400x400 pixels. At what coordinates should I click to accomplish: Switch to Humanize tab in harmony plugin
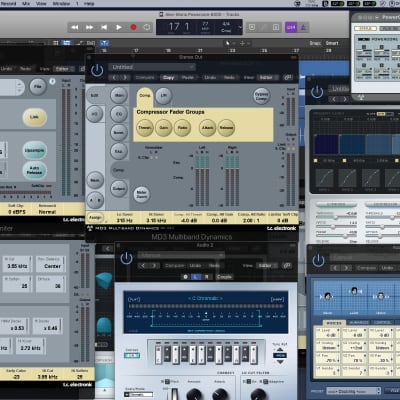359,323
